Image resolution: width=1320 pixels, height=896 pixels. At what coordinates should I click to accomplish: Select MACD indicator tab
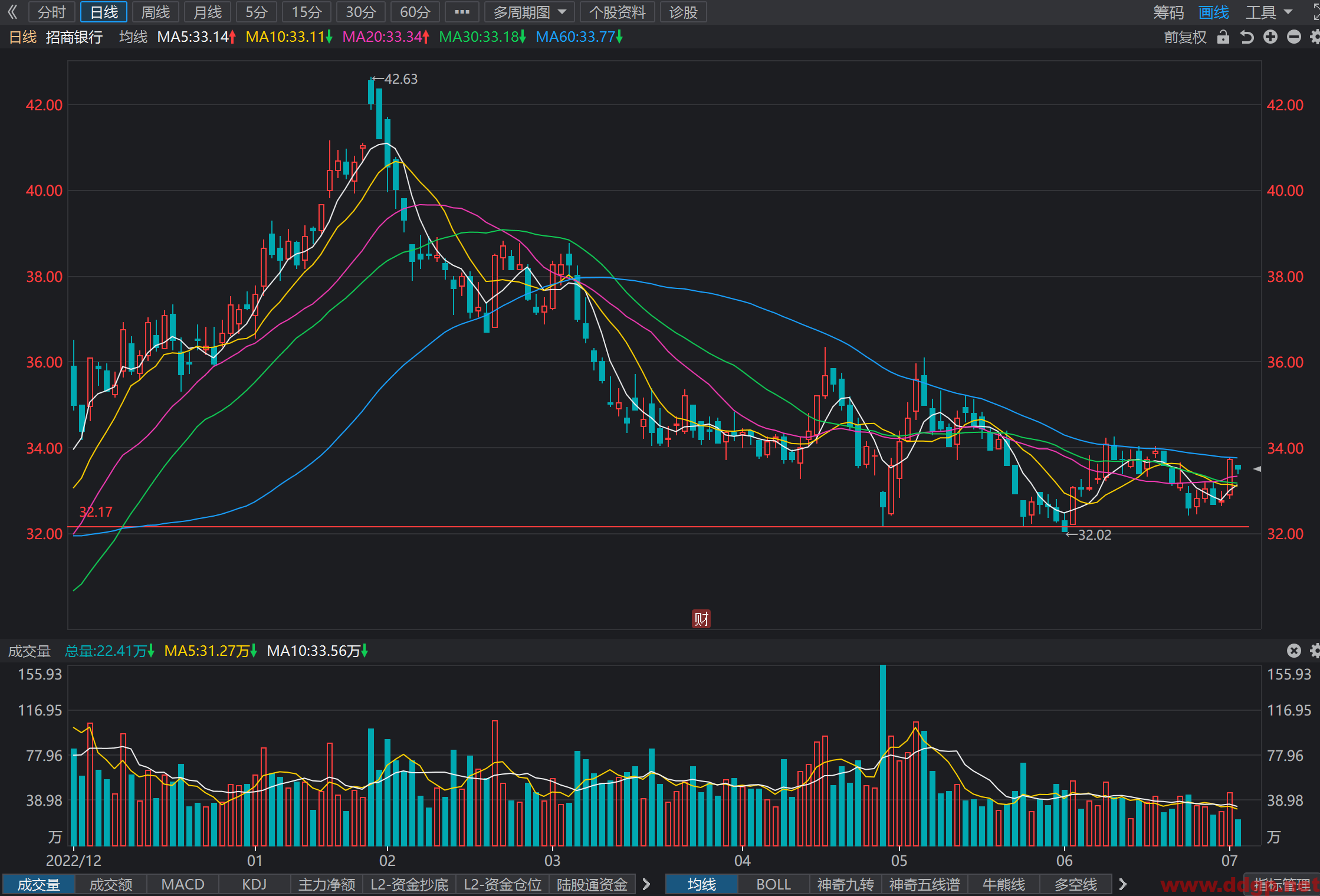click(x=183, y=884)
